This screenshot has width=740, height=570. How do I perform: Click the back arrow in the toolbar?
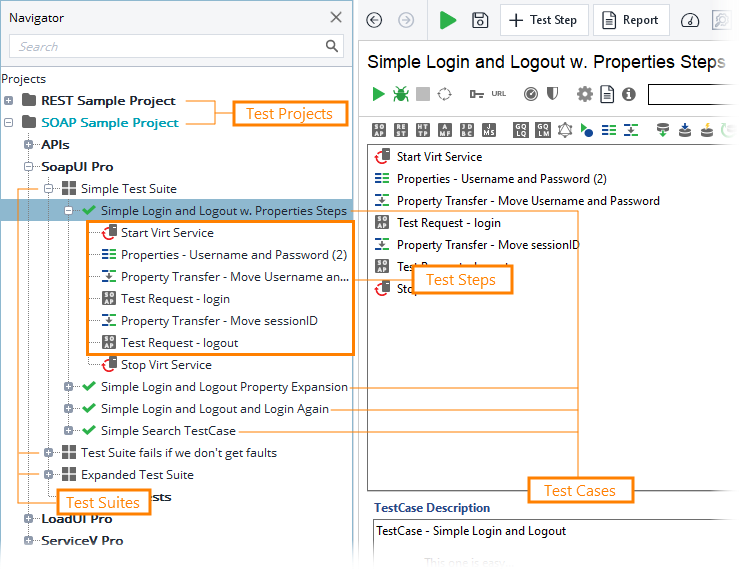coord(374,20)
